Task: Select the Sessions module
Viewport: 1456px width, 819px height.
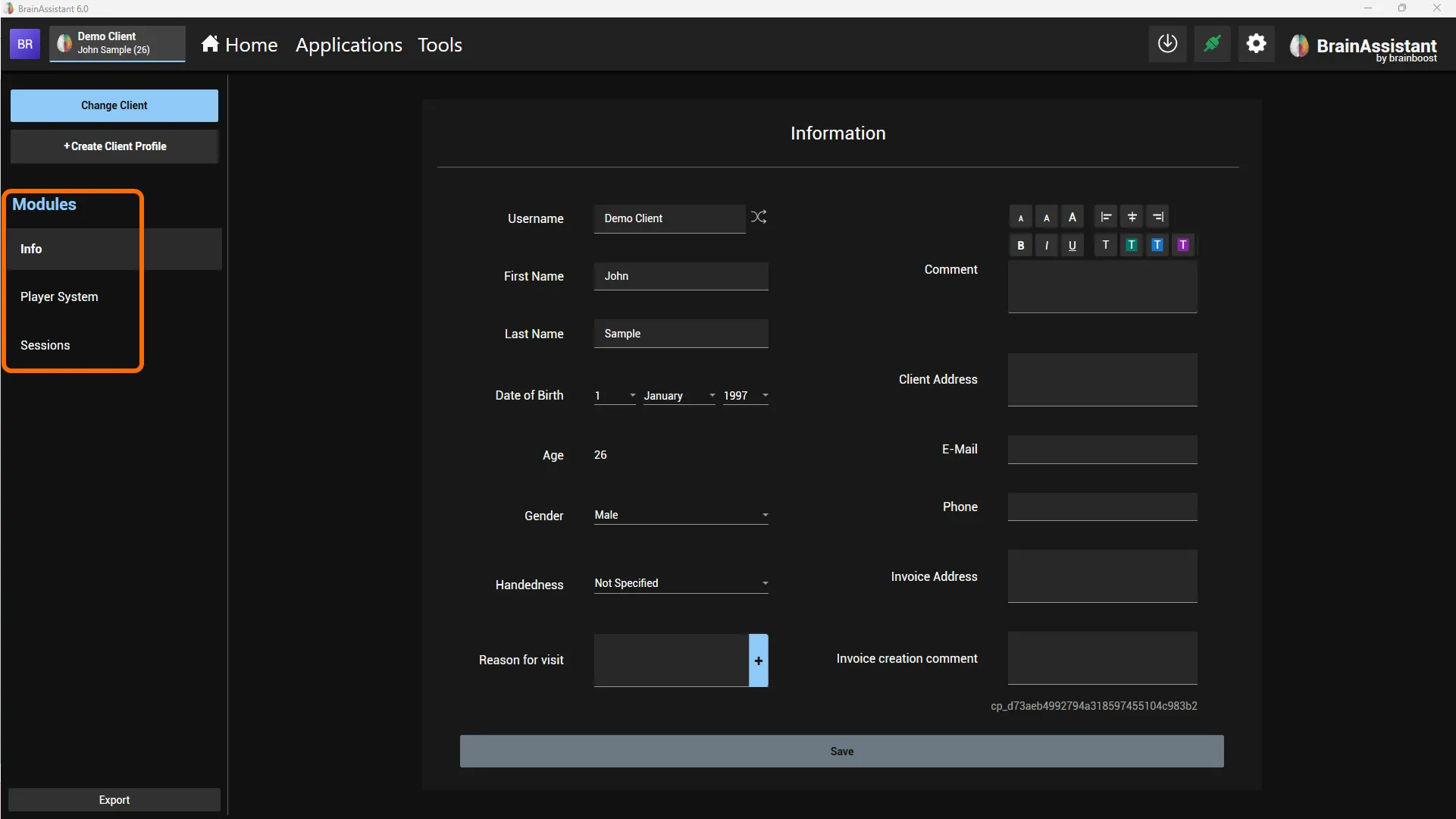Action: coord(114,345)
